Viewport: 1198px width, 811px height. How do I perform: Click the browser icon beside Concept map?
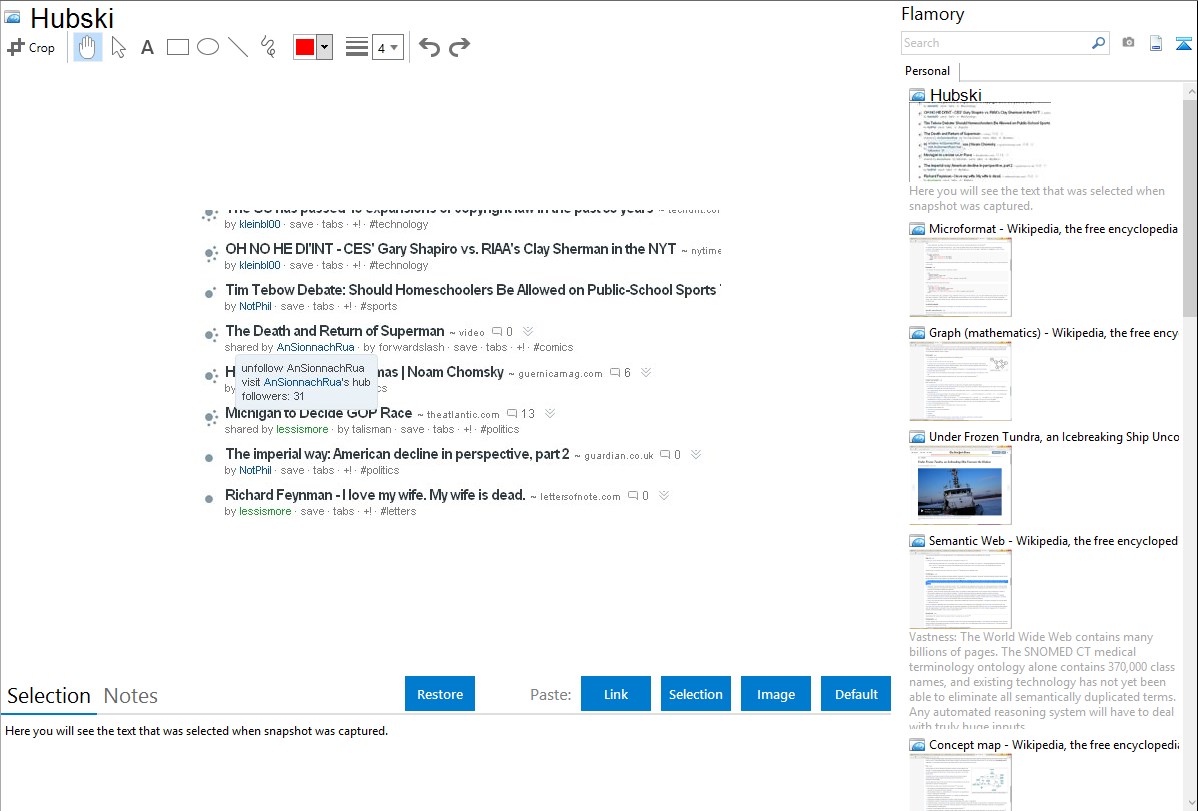point(918,745)
